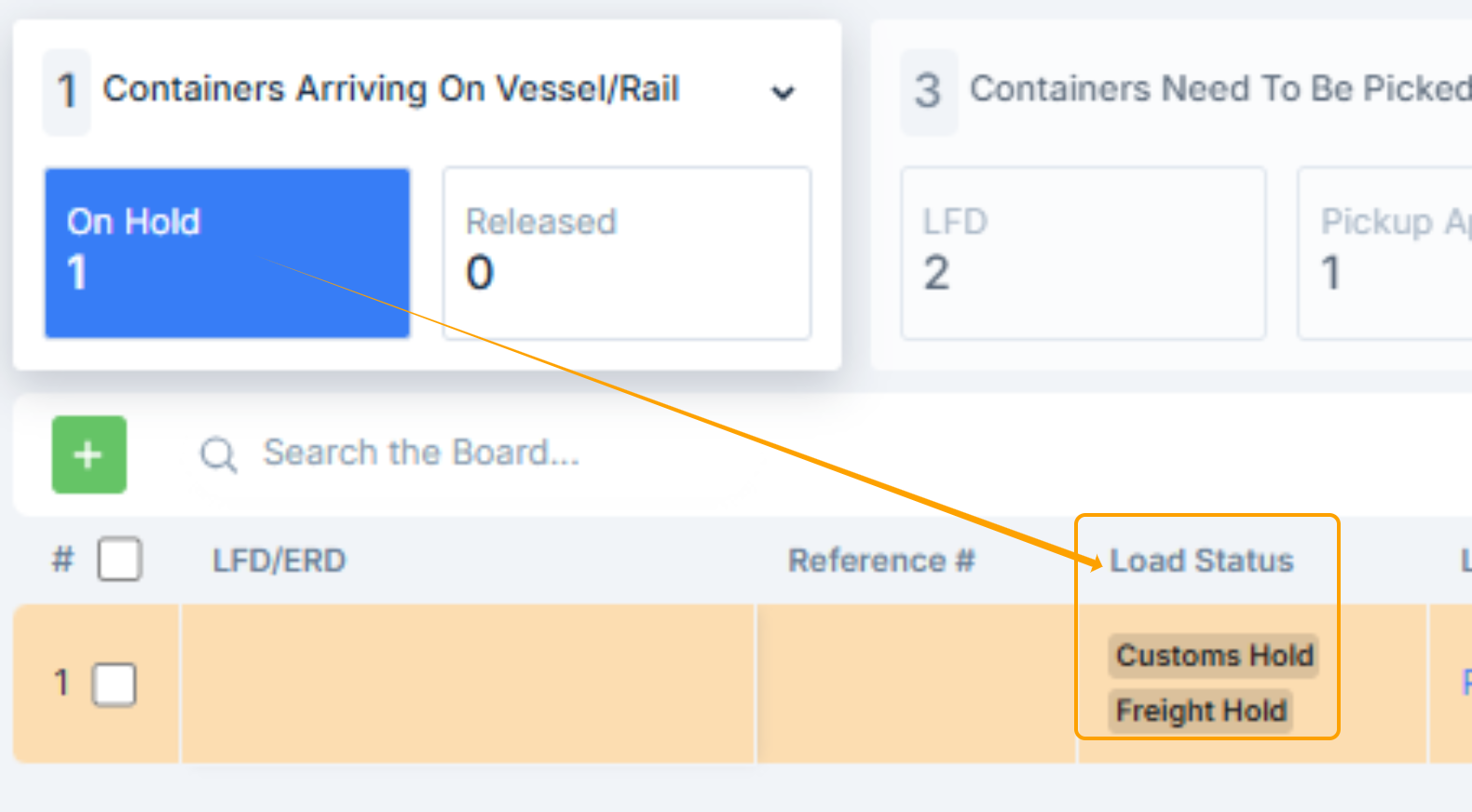
Task: Sort by the Reference # column header
Action: [881, 561]
